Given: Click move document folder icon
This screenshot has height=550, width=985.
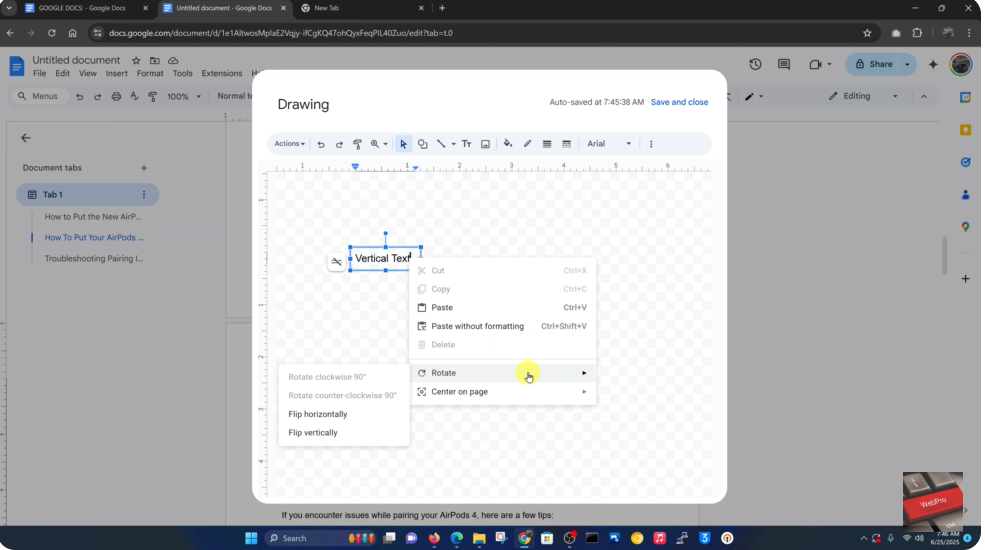Looking at the screenshot, I should (x=155, y=60).
